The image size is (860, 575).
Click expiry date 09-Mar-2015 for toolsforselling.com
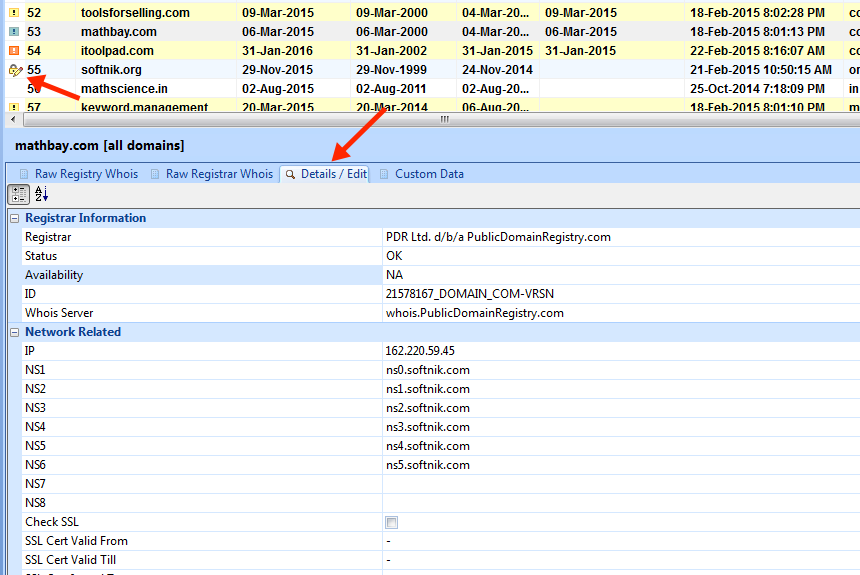(278, 13)
